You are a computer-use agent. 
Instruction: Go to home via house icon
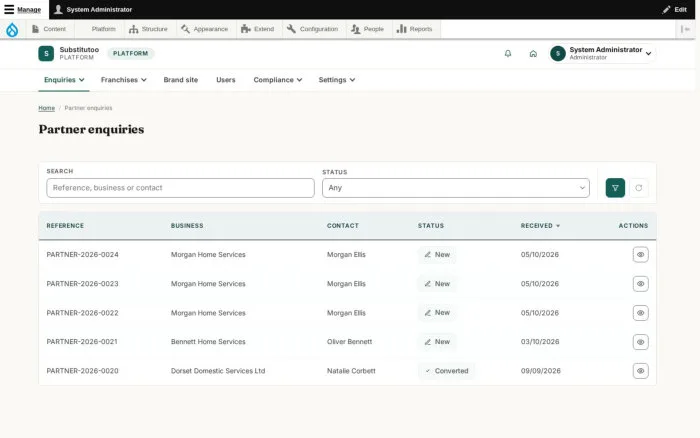tap(533, 54)
